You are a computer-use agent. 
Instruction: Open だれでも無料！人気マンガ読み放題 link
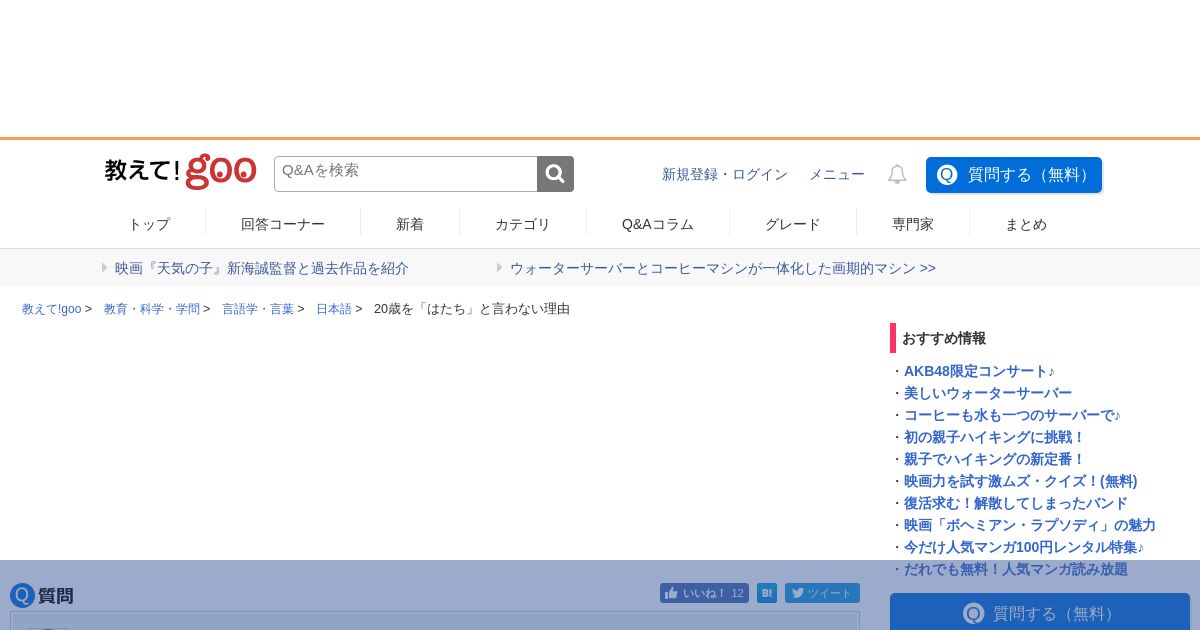1016,569
